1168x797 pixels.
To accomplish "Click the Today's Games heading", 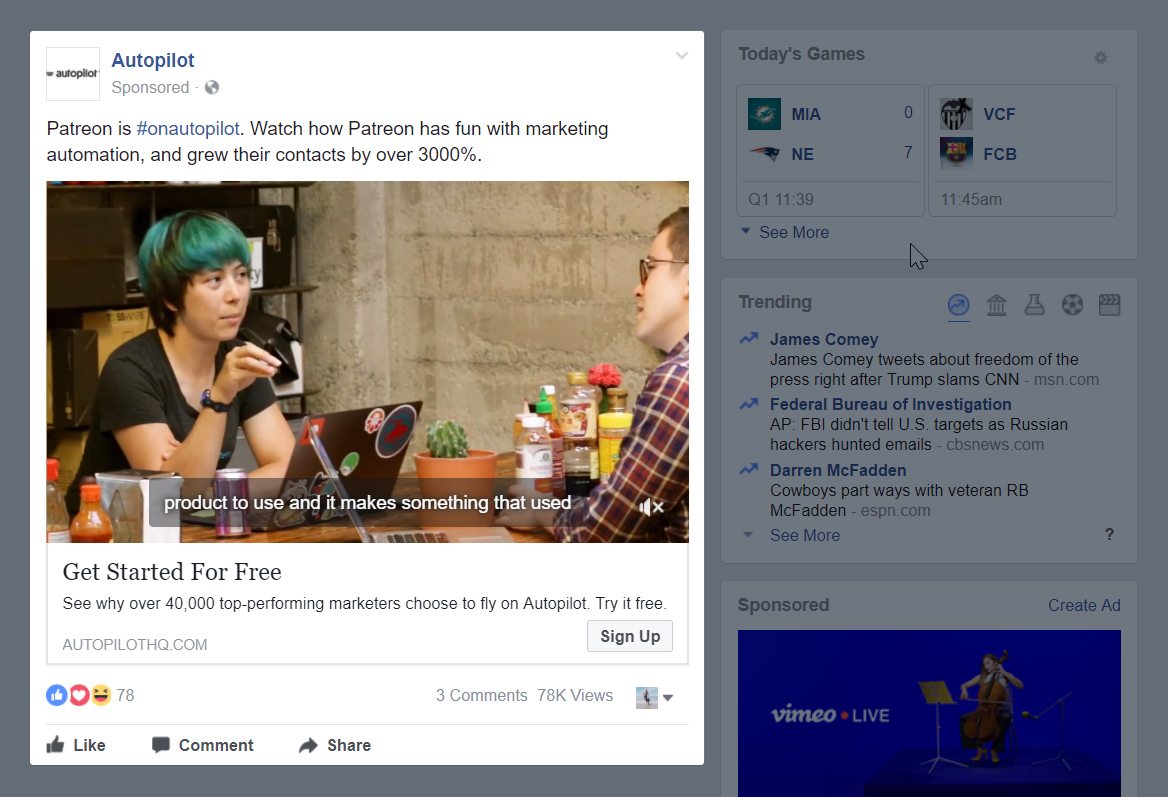I will [x=802, y=54].
